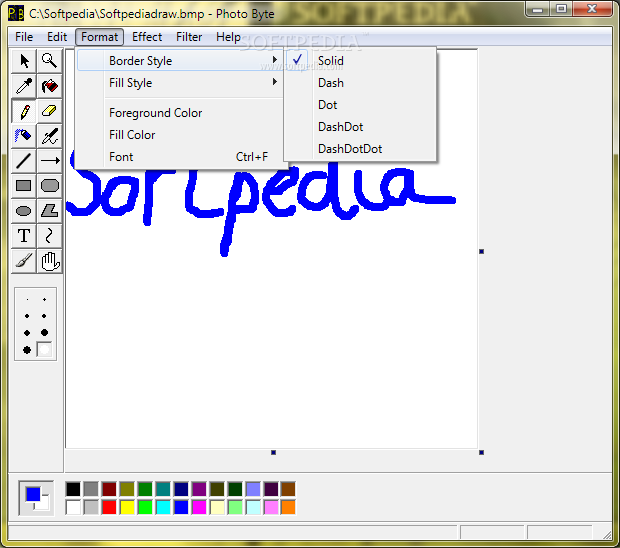The image size is (620, 548).
Task: Minimize the Photo Byte window
Action: tap(538, 9)
